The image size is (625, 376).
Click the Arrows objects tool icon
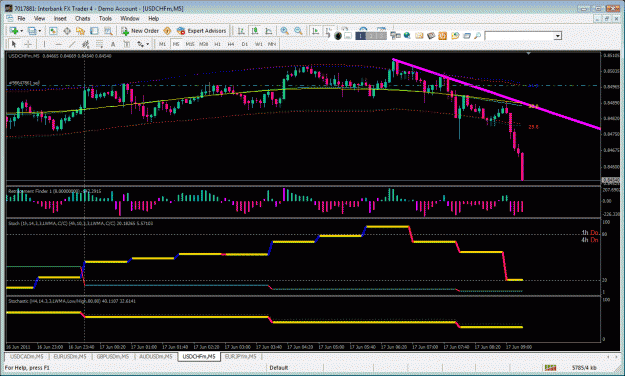140,44
